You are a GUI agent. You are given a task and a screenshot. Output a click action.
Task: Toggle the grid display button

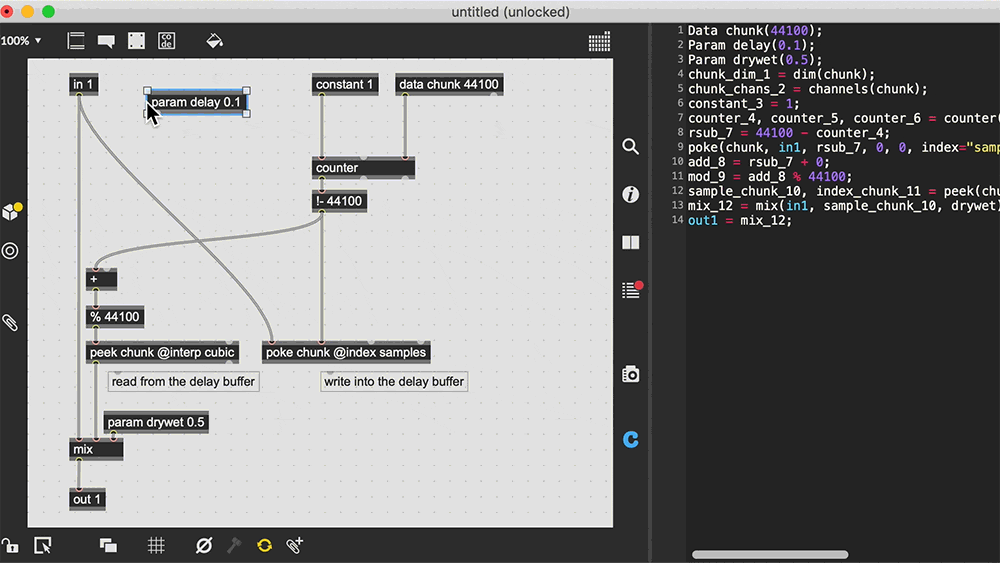(x=156, y=545)
